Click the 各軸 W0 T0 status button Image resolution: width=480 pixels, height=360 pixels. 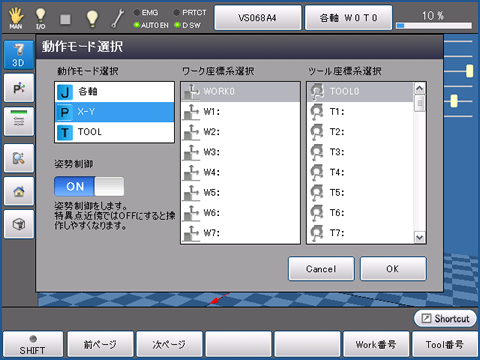click(348, 18)
